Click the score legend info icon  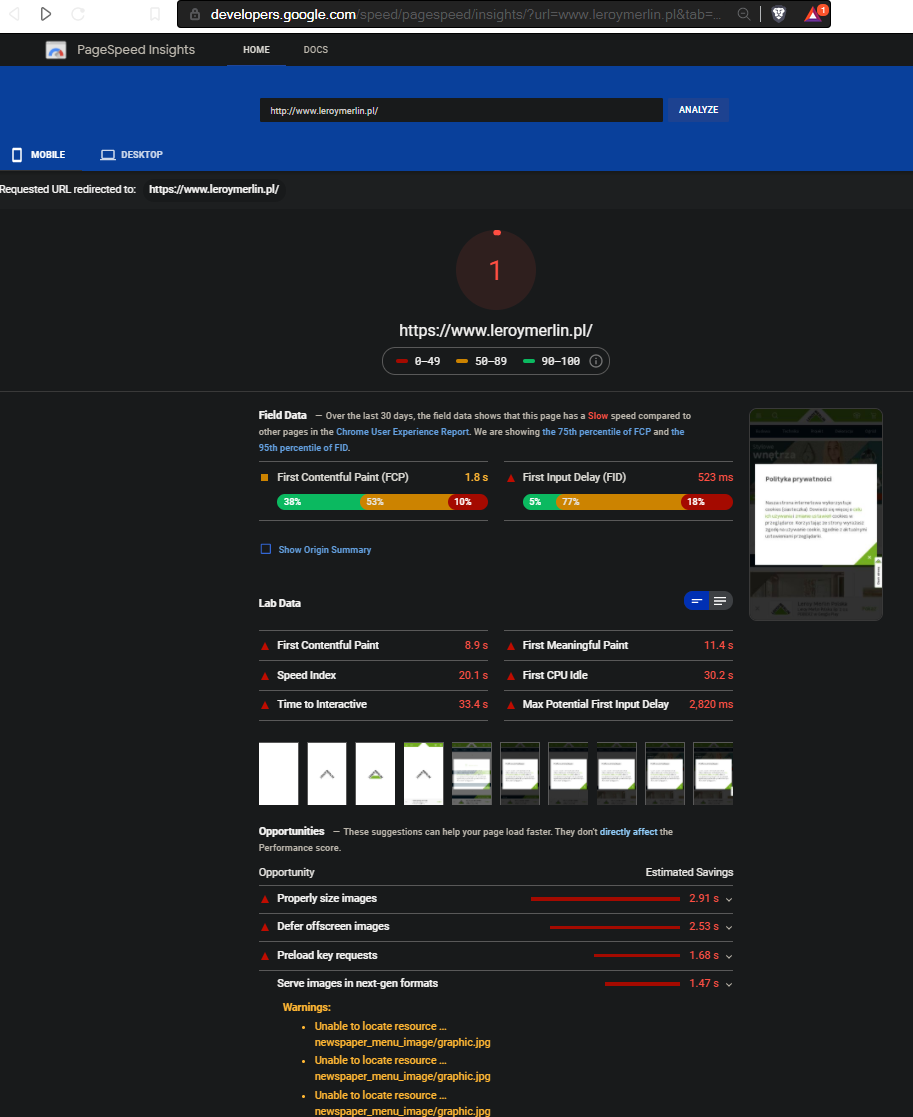(596, 361)
